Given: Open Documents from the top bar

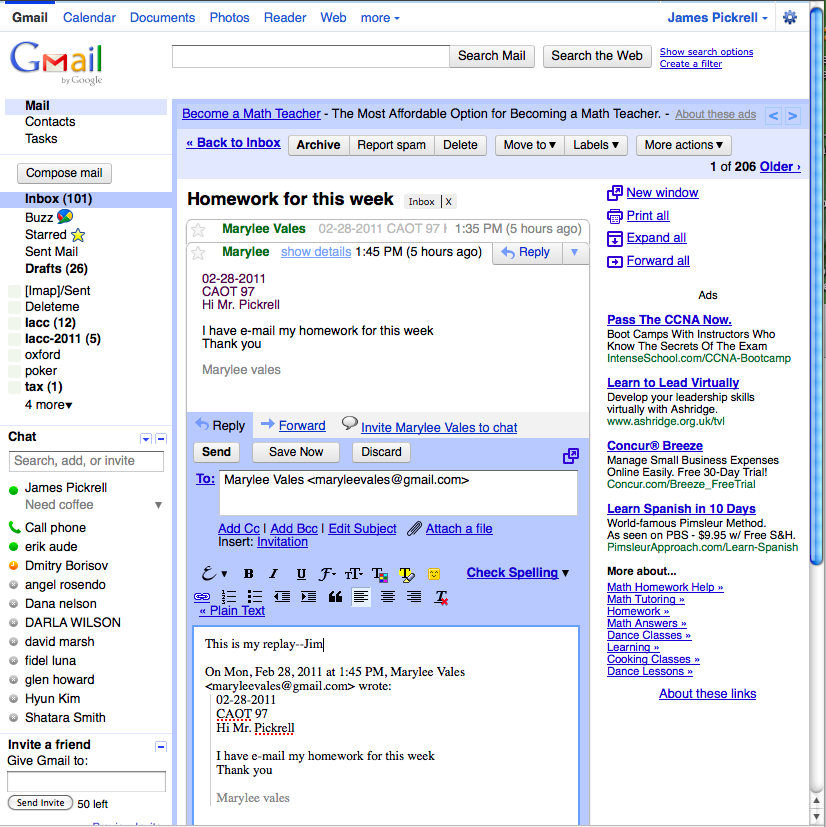Looking at the screenshot, I should click(162, 17).
